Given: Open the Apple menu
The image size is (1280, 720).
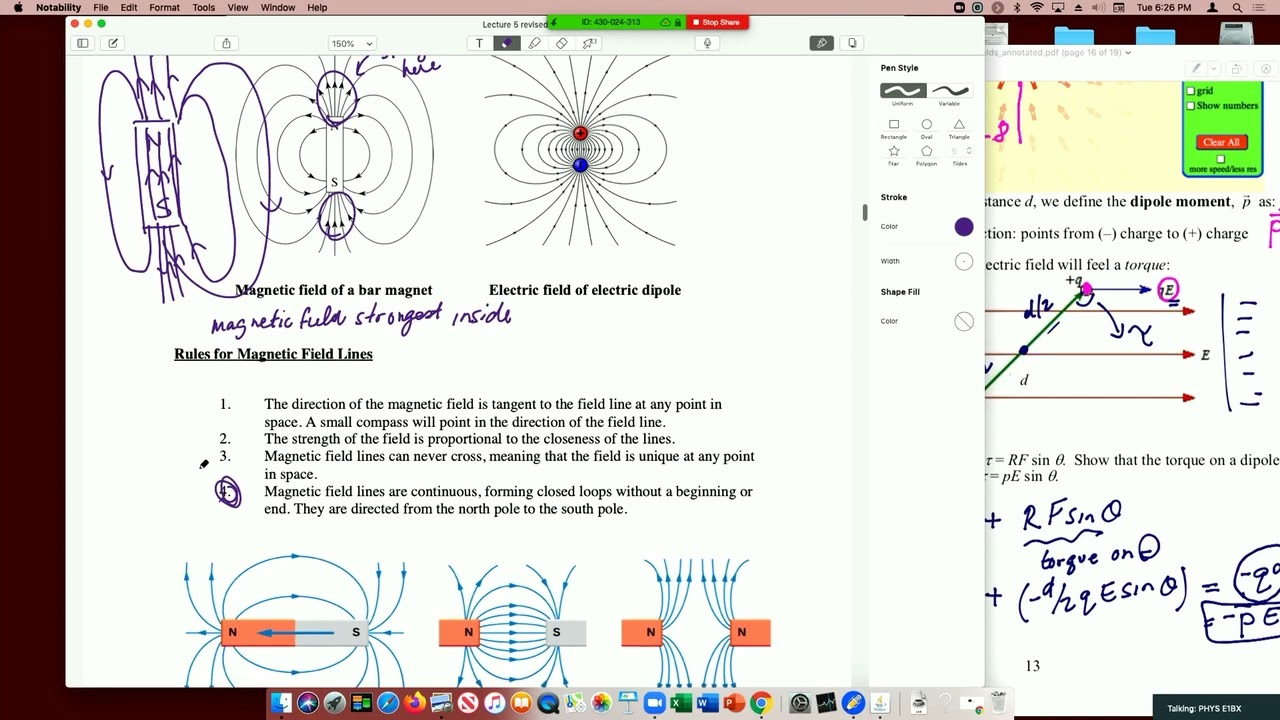Looking at the screenshot, I should [17, 8].
